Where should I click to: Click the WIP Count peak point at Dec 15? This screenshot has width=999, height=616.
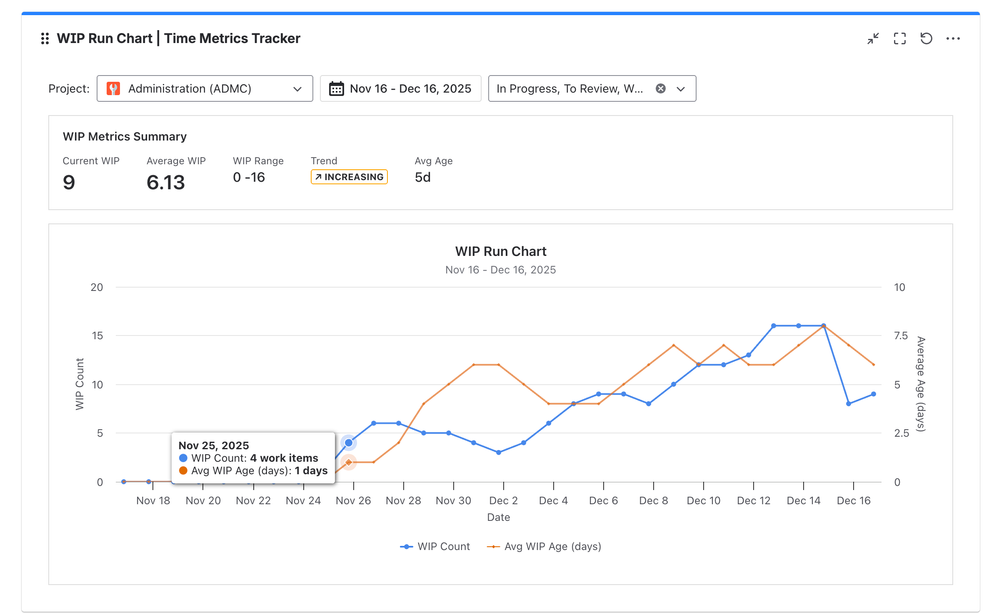tap(823, 326)
